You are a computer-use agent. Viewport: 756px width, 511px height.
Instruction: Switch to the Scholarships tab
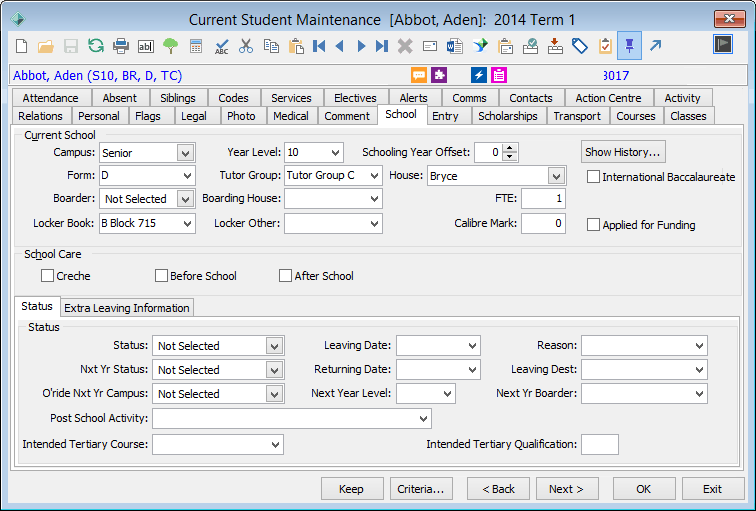point(508,116)
